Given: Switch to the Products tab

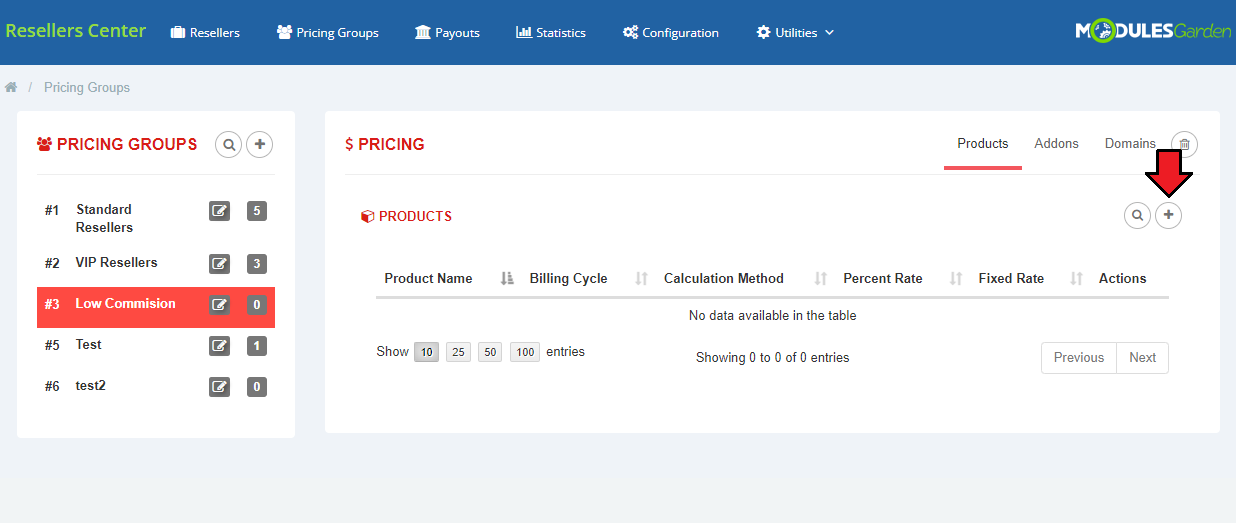Looking at the screenshot, I should pyautogui.click(x=983, y=144).
